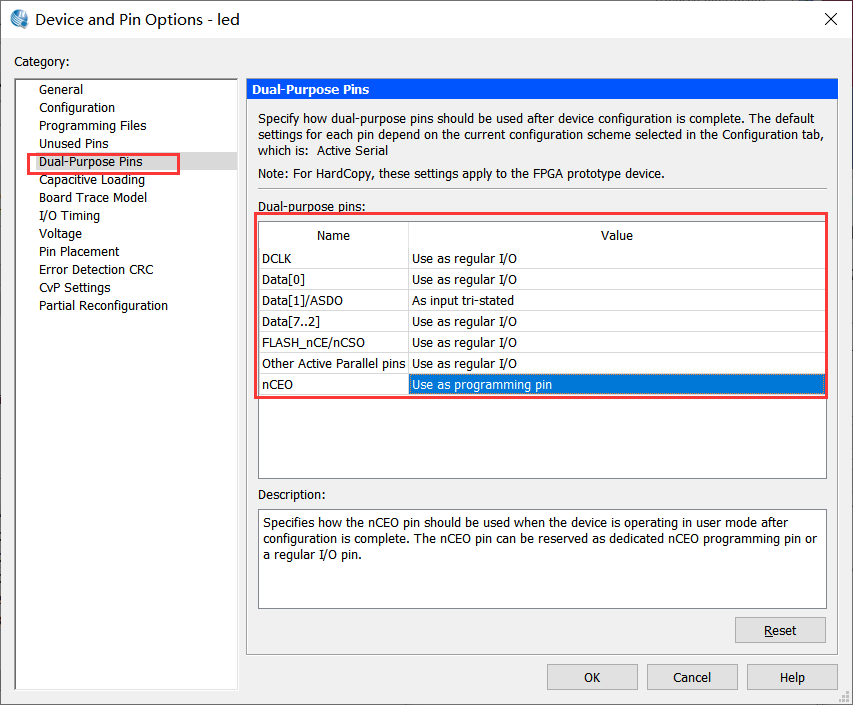Choose the Voltage category
The height and width of the screenshot is (705, 853).
(x=60, y=234)
